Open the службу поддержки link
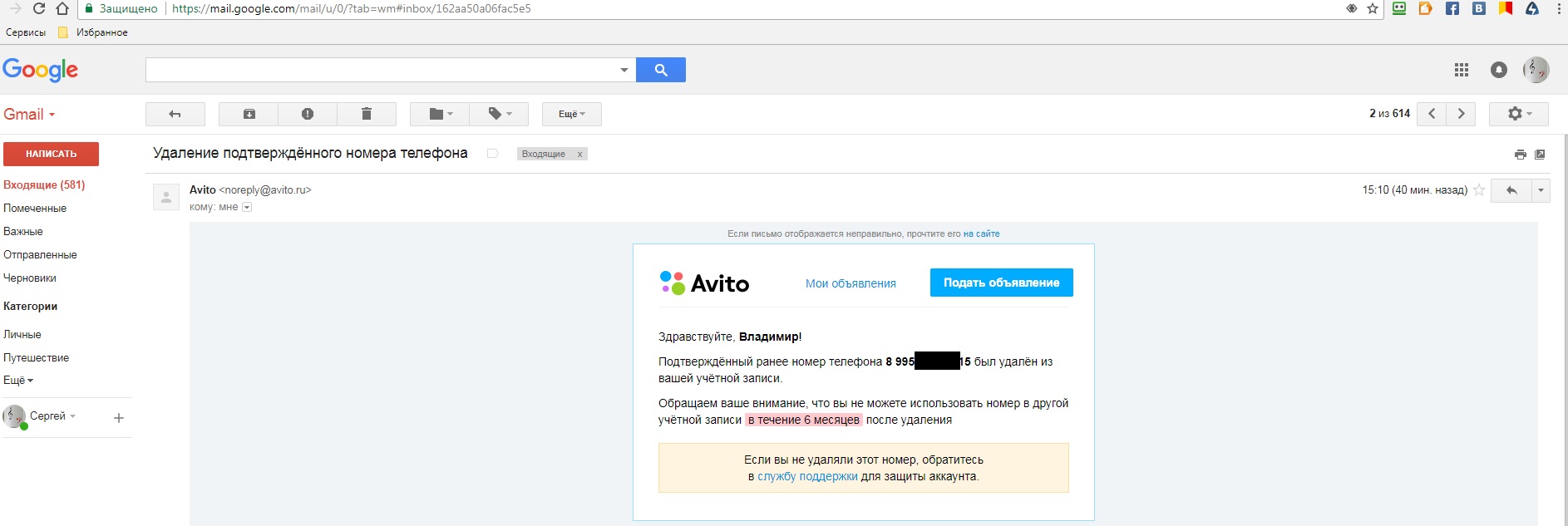Viewport: 1568px width, 526px height. [x=807, y=476]
